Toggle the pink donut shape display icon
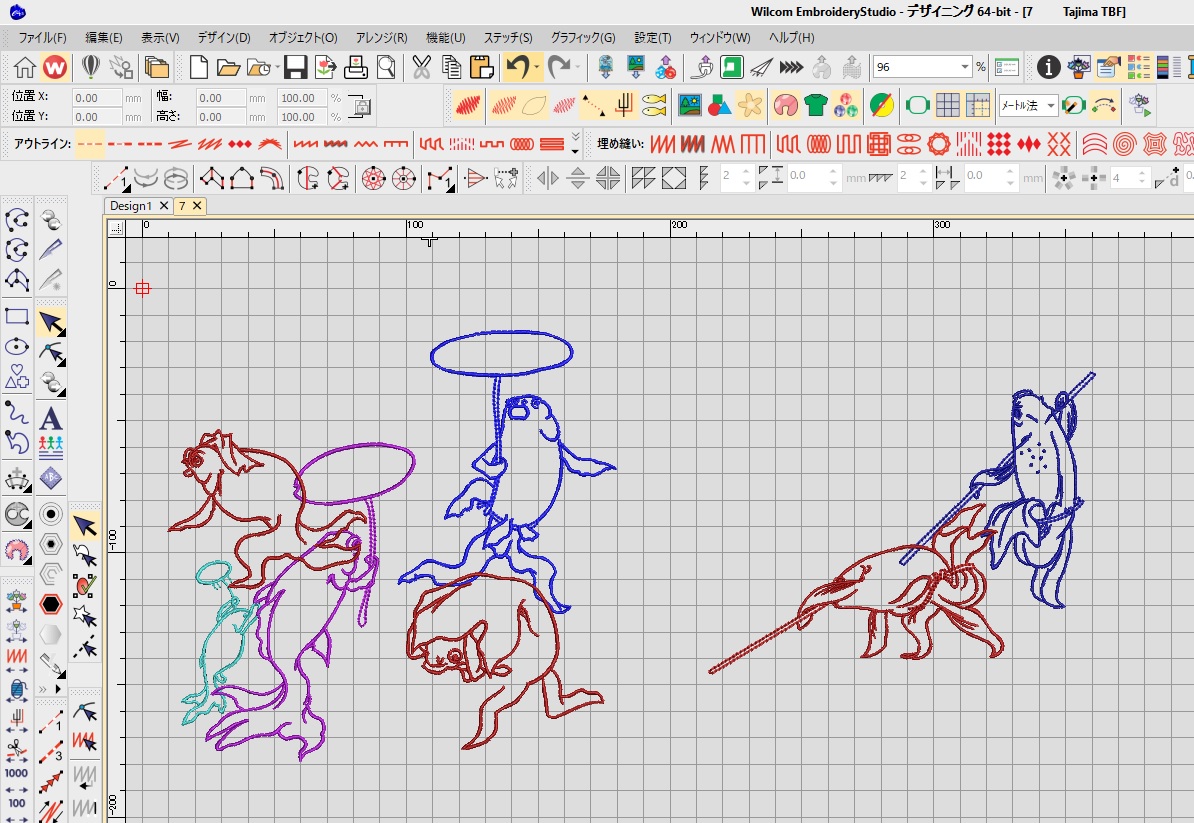Screen dimensions: 1194x823 [x=785, y=105]
